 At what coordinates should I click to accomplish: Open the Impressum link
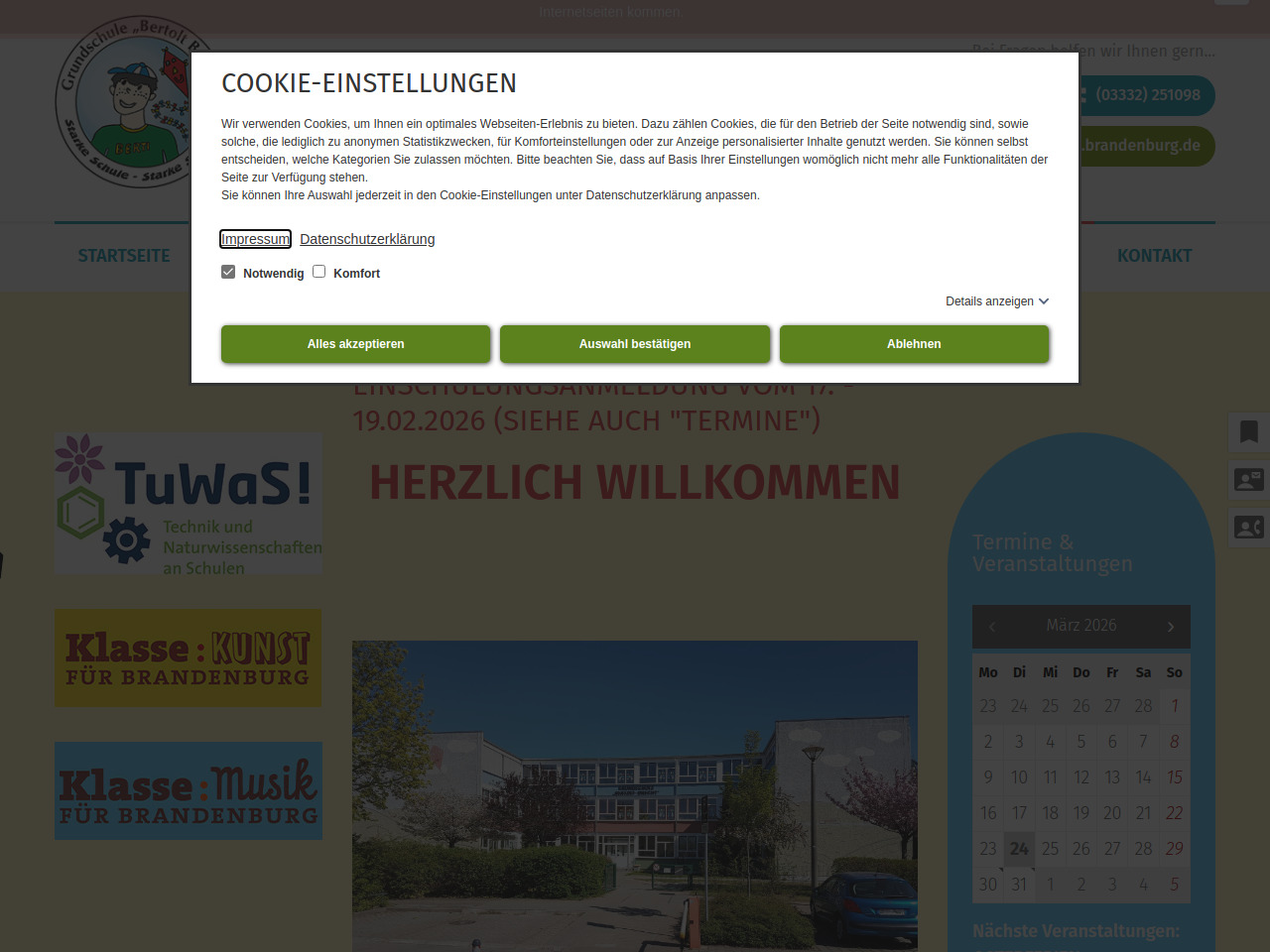(255, 239)
